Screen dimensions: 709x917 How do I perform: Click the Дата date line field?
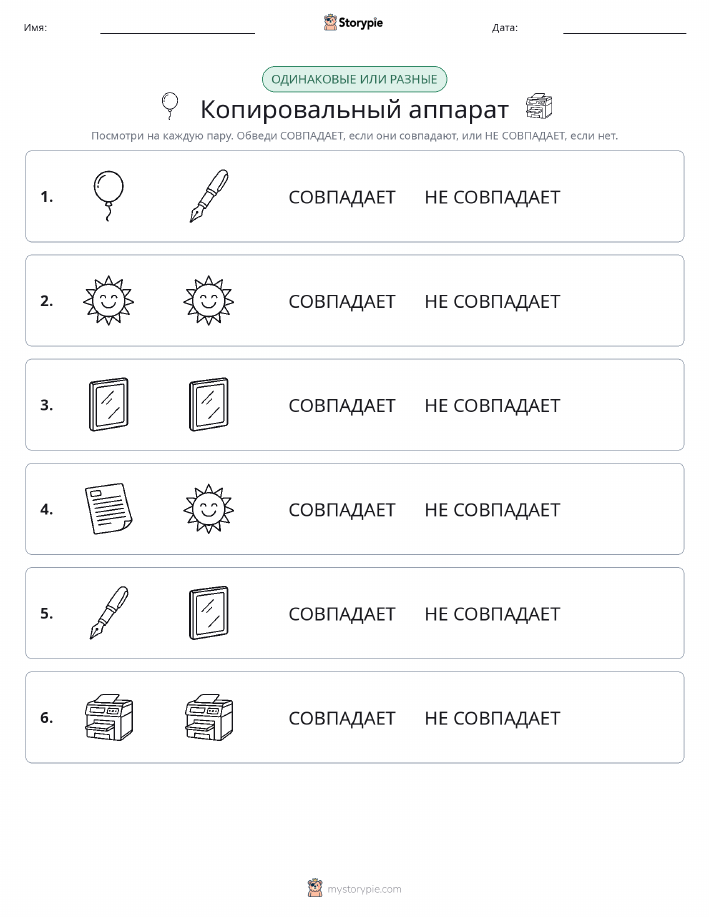tap(624, 27)
